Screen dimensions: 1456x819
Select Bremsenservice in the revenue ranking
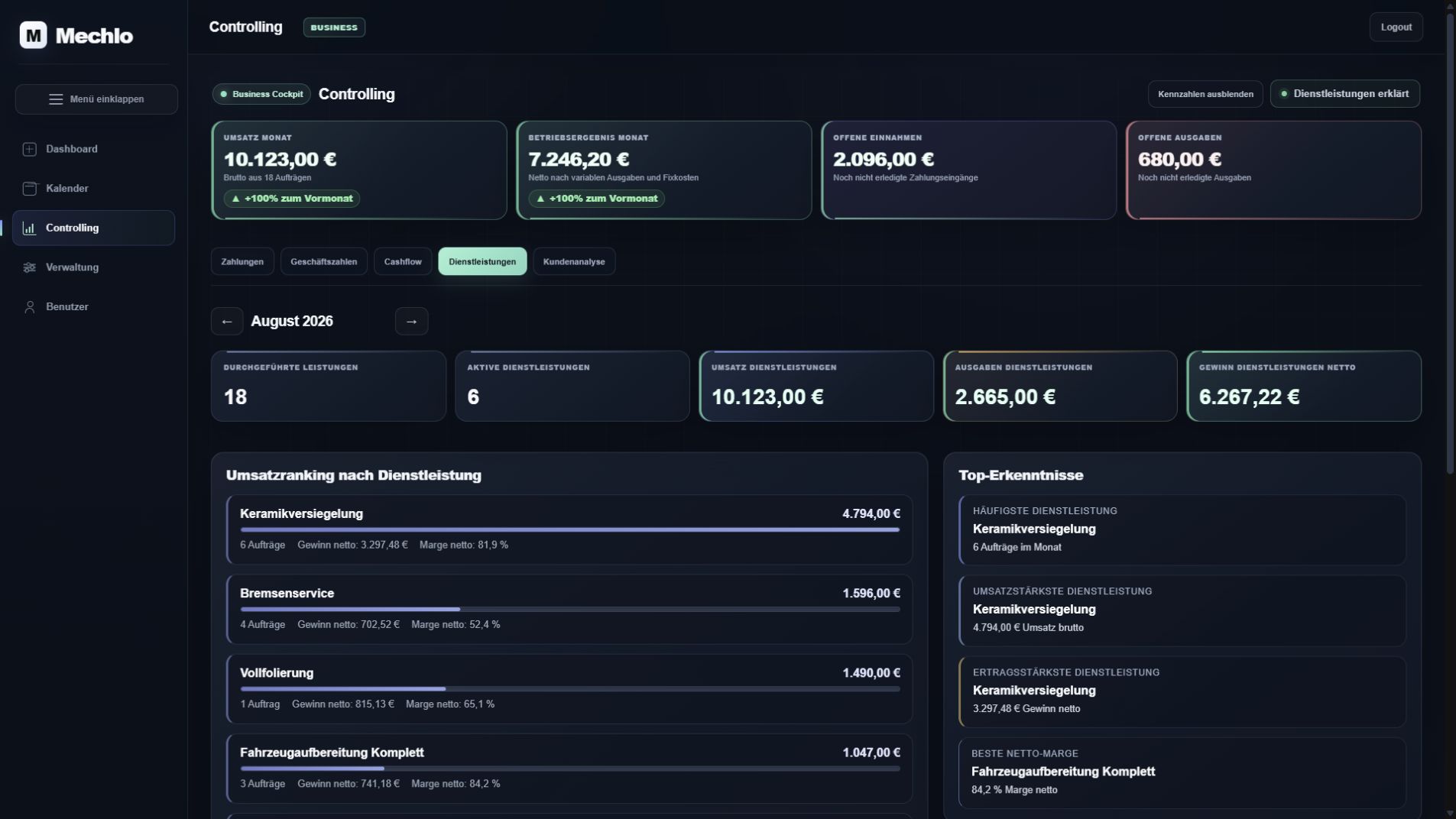(569, 609)
